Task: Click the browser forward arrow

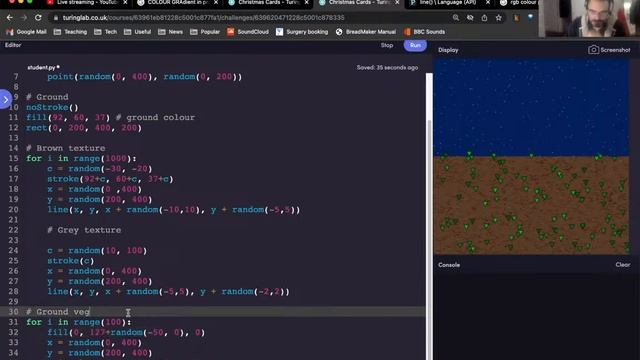Action: tap(24, 18)
